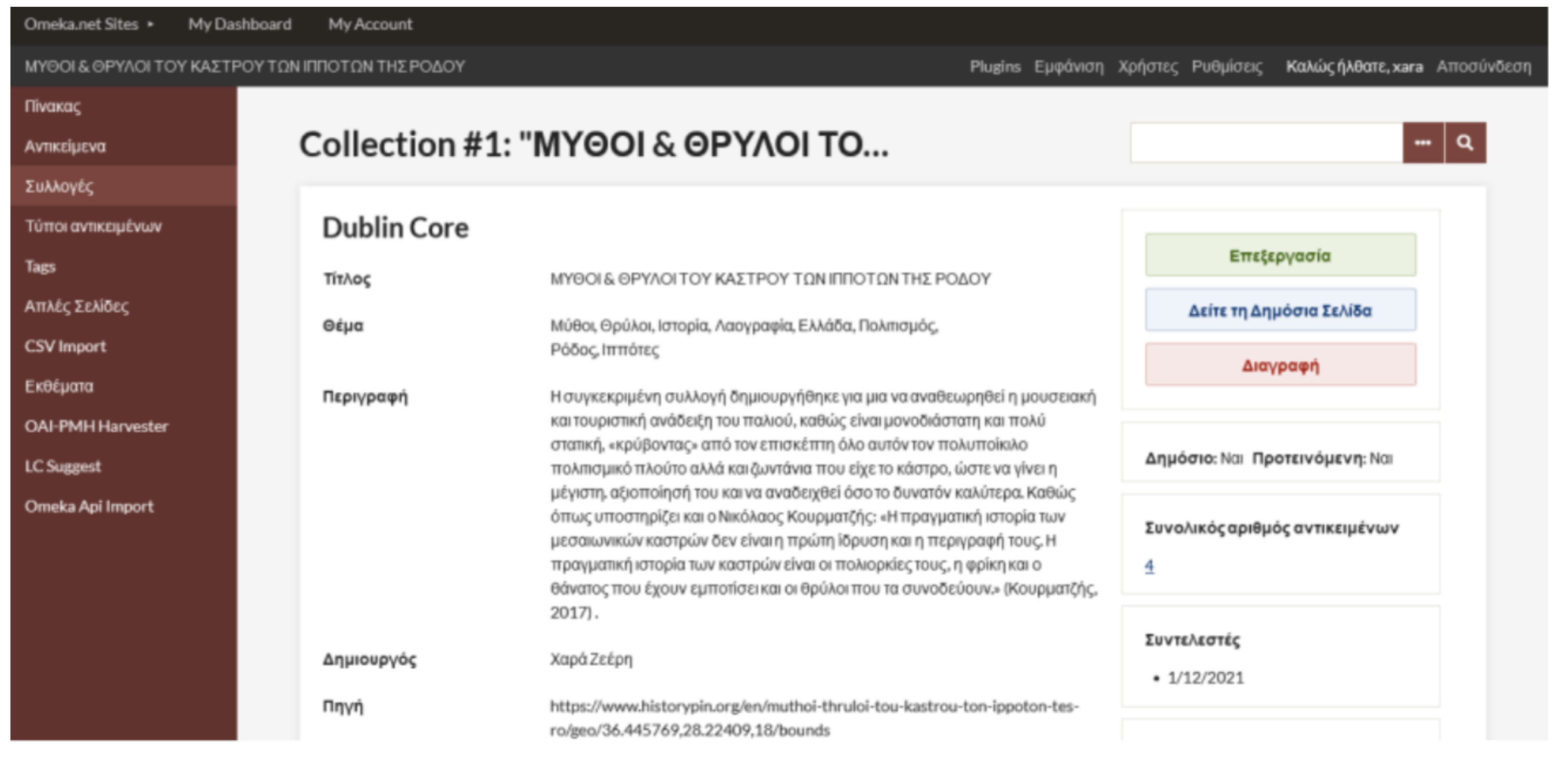Log out via Αποσύνδεση link
The image size is (1568, 757).
(1483, 66)
